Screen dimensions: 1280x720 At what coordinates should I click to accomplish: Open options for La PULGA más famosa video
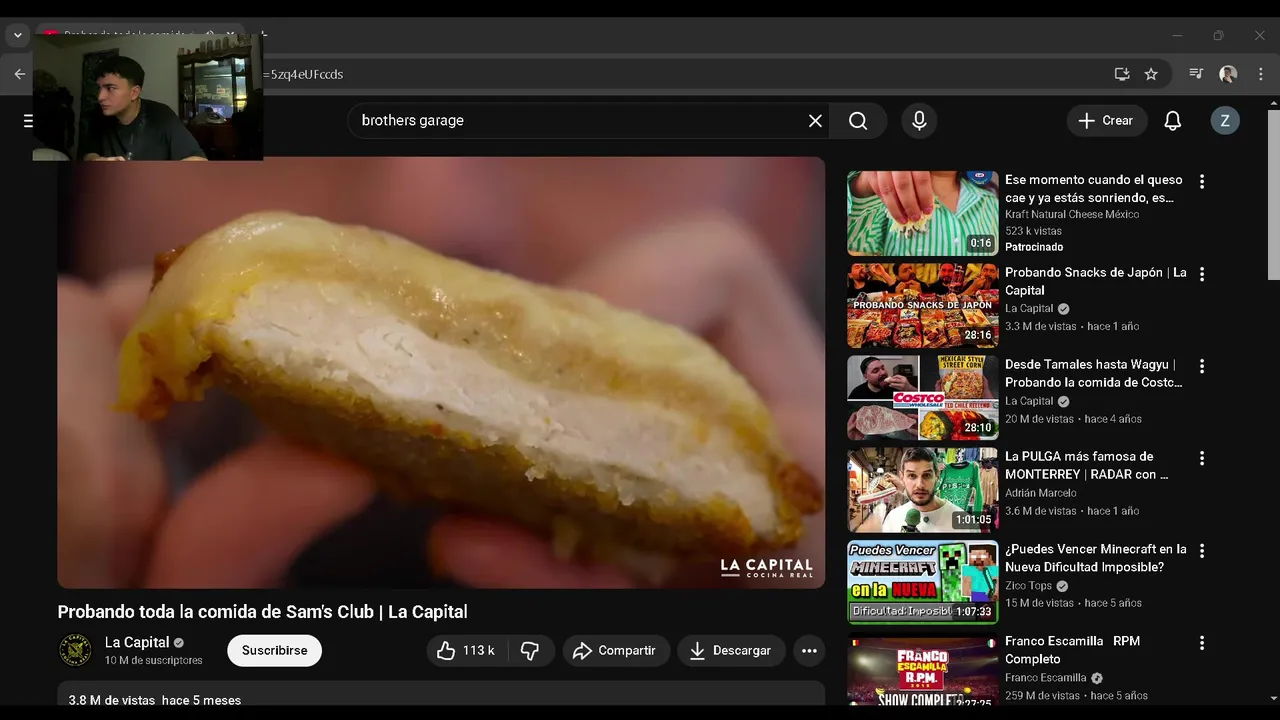[1202, 458]
